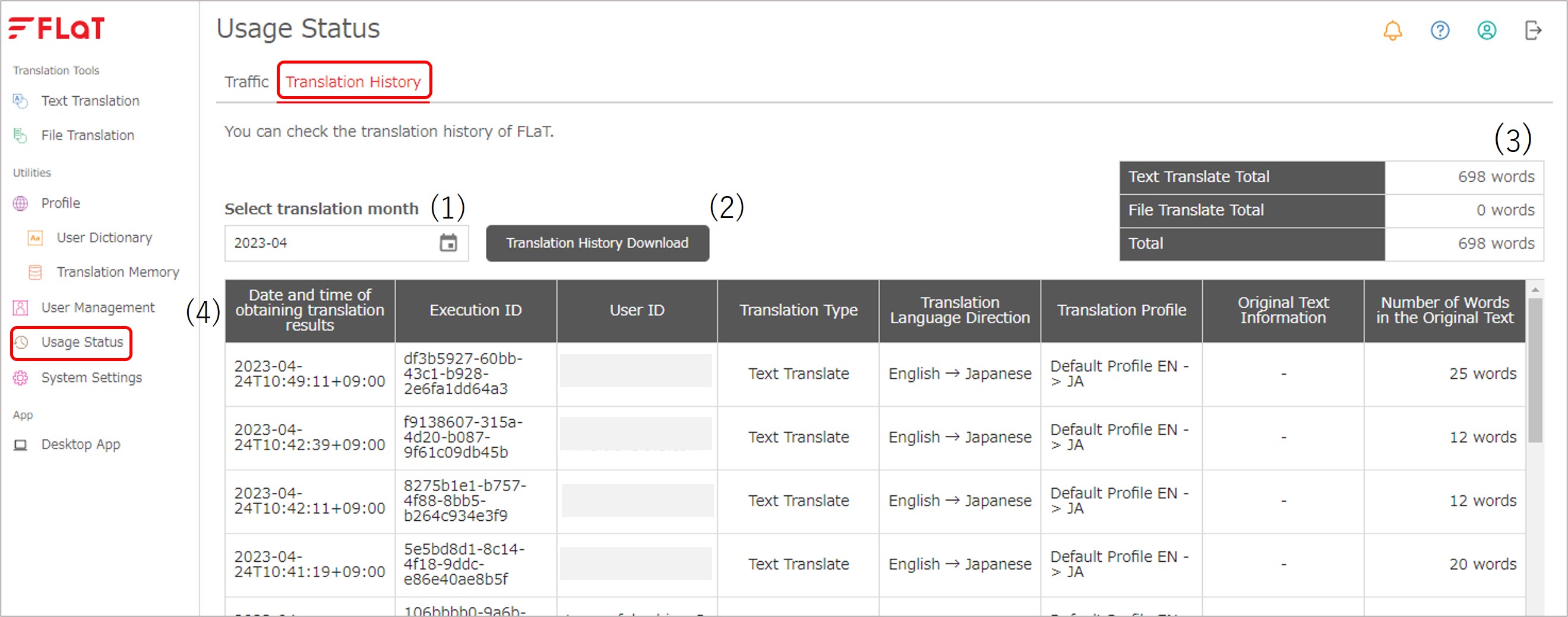
Task: Switch to the Traffic tab
Action: click(246, 81)
